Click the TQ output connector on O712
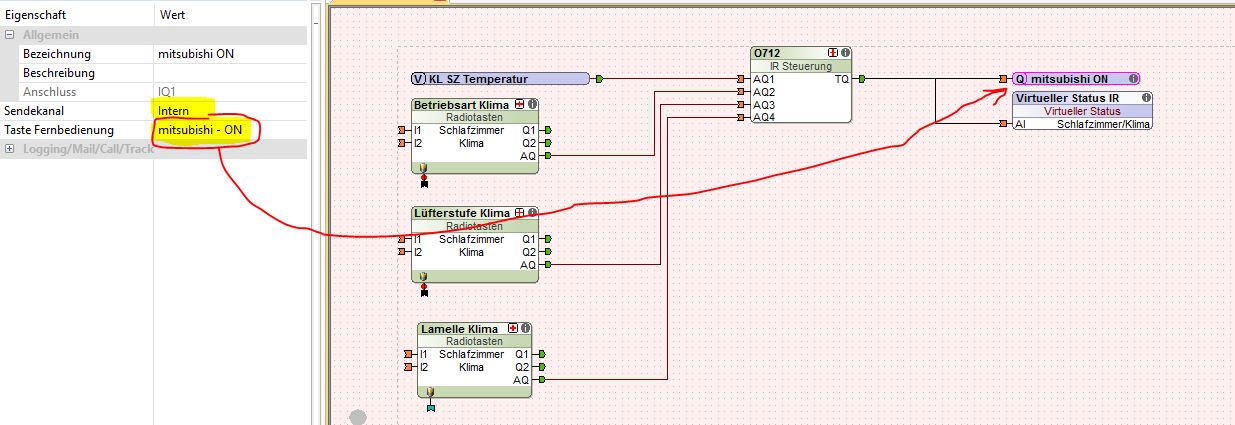The height and width of the screenshot is (425, 1235). pyautogui.click(x=862, y=78)
